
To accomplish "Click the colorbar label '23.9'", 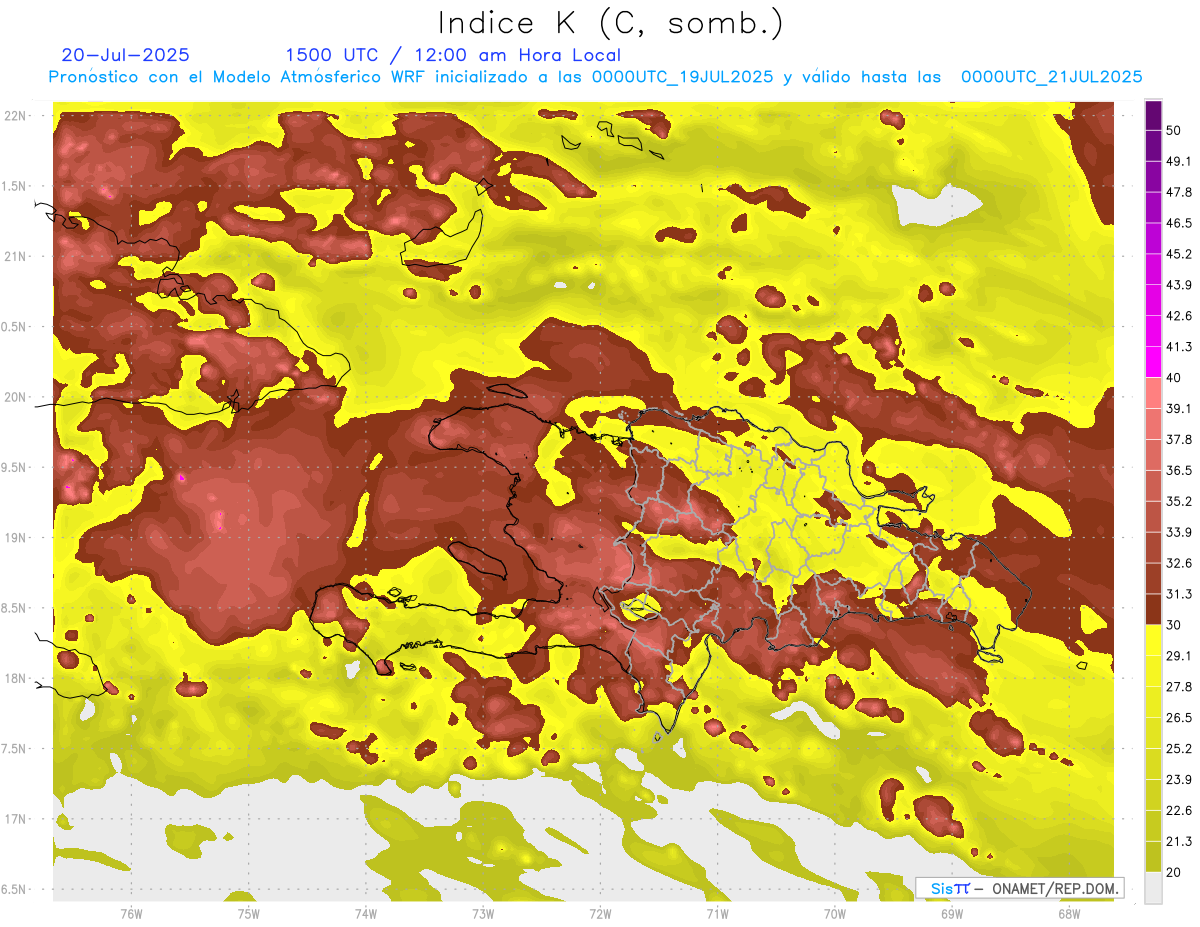I will [x=1179, y=780].
